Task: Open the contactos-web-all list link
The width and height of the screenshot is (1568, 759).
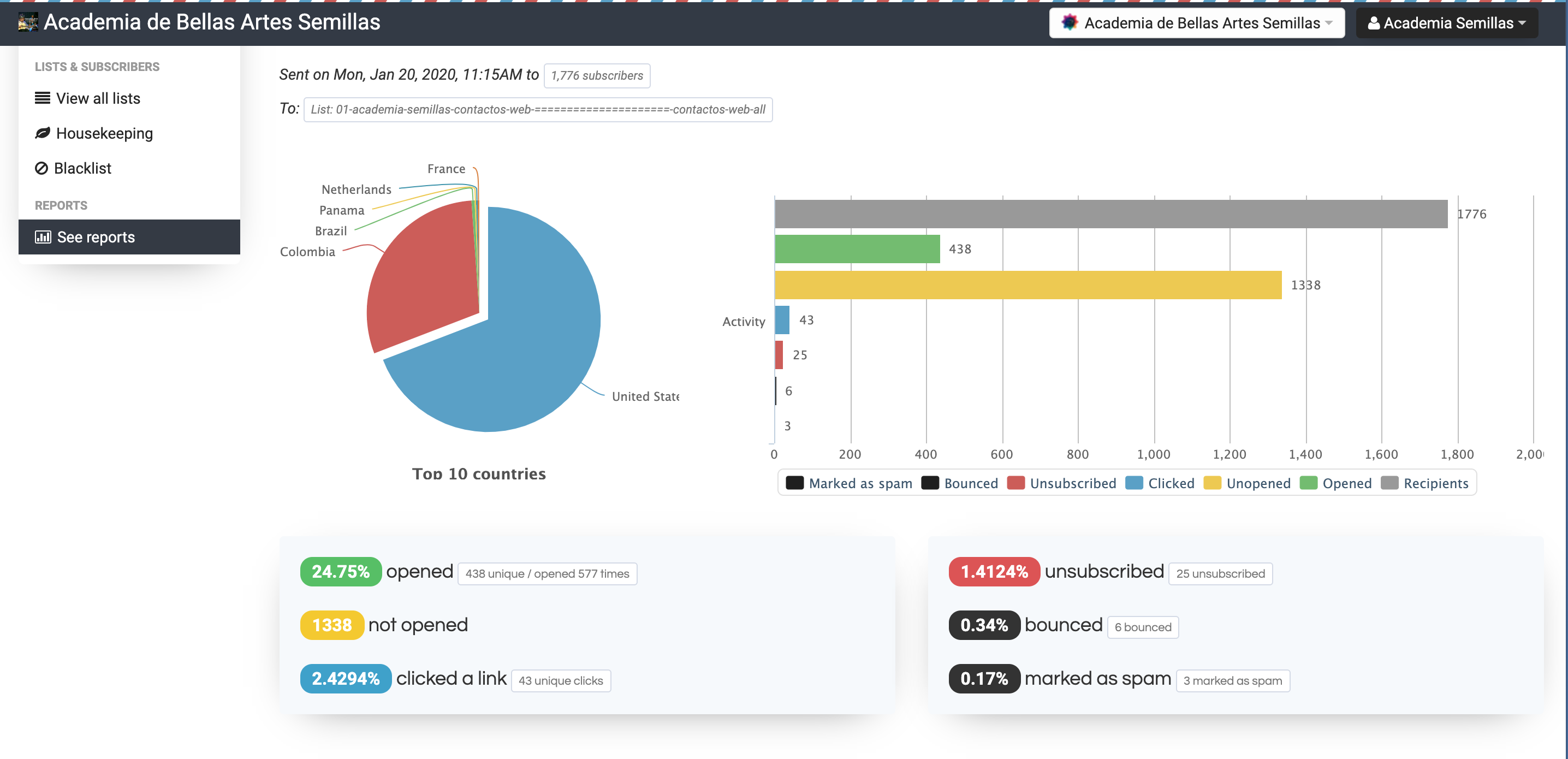Action: pos(537,110)
